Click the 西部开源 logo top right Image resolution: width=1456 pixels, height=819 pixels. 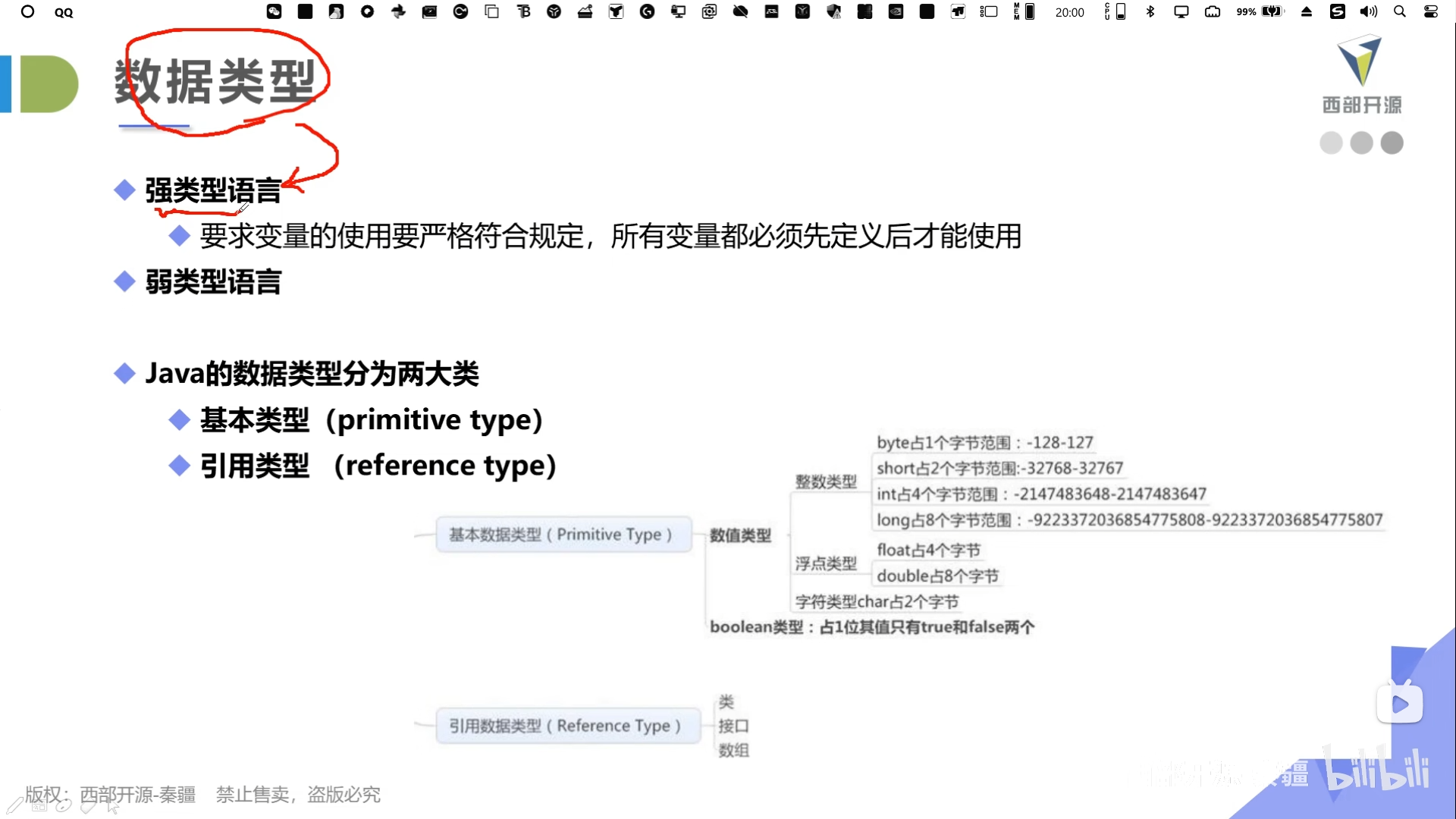tap(1361, 74)
